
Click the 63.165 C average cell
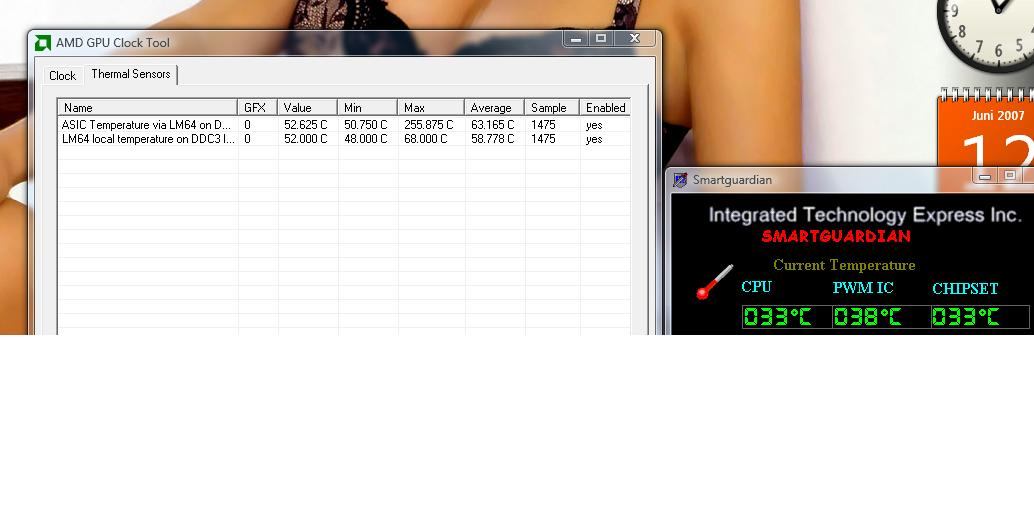[493, 125]
